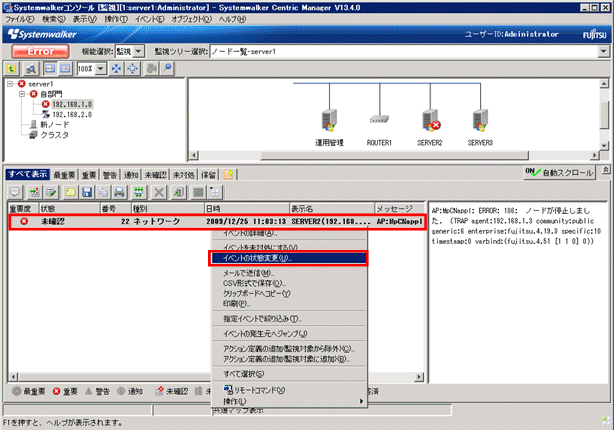This screenshot has height=430, width=614.
Task: Click the edit-note pencil toolbar icon
Action: [51, 192]
